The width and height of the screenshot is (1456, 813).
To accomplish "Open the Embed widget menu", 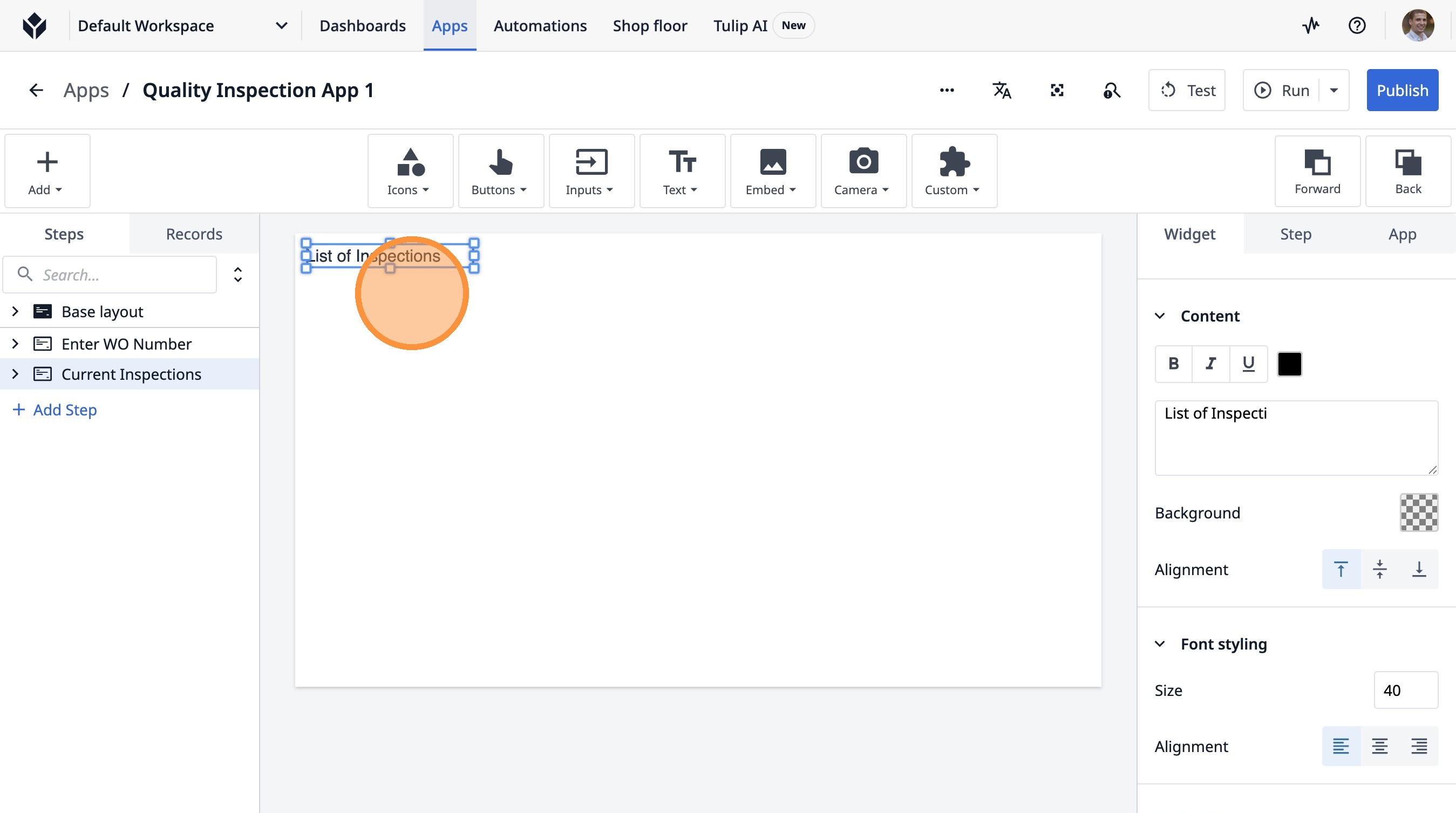I will (x=772, y=171).
